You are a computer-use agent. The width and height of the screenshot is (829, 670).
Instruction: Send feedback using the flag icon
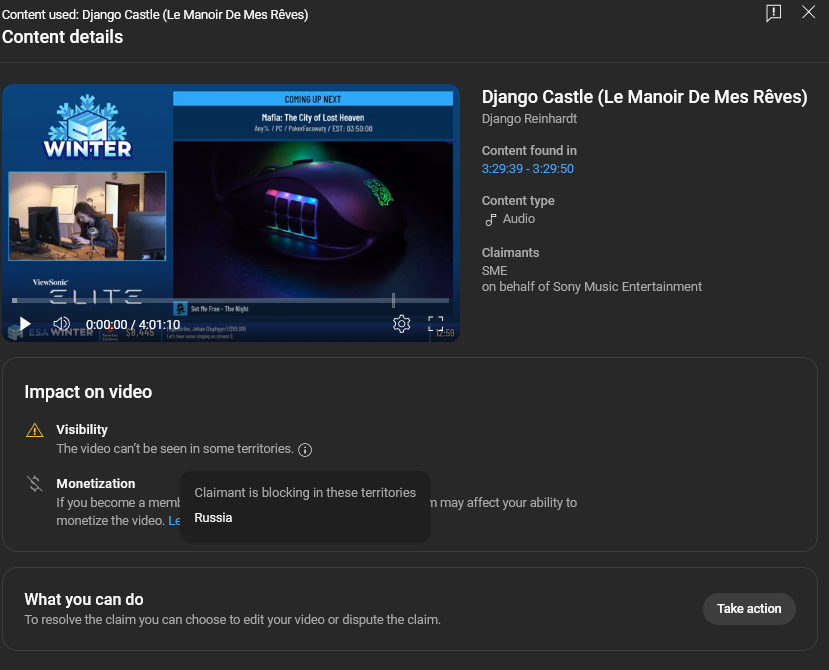(773, 13)
